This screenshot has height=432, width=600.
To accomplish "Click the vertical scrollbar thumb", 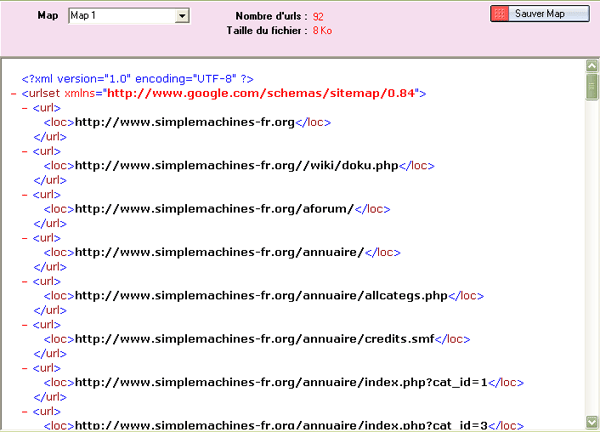I will point(592,88).
